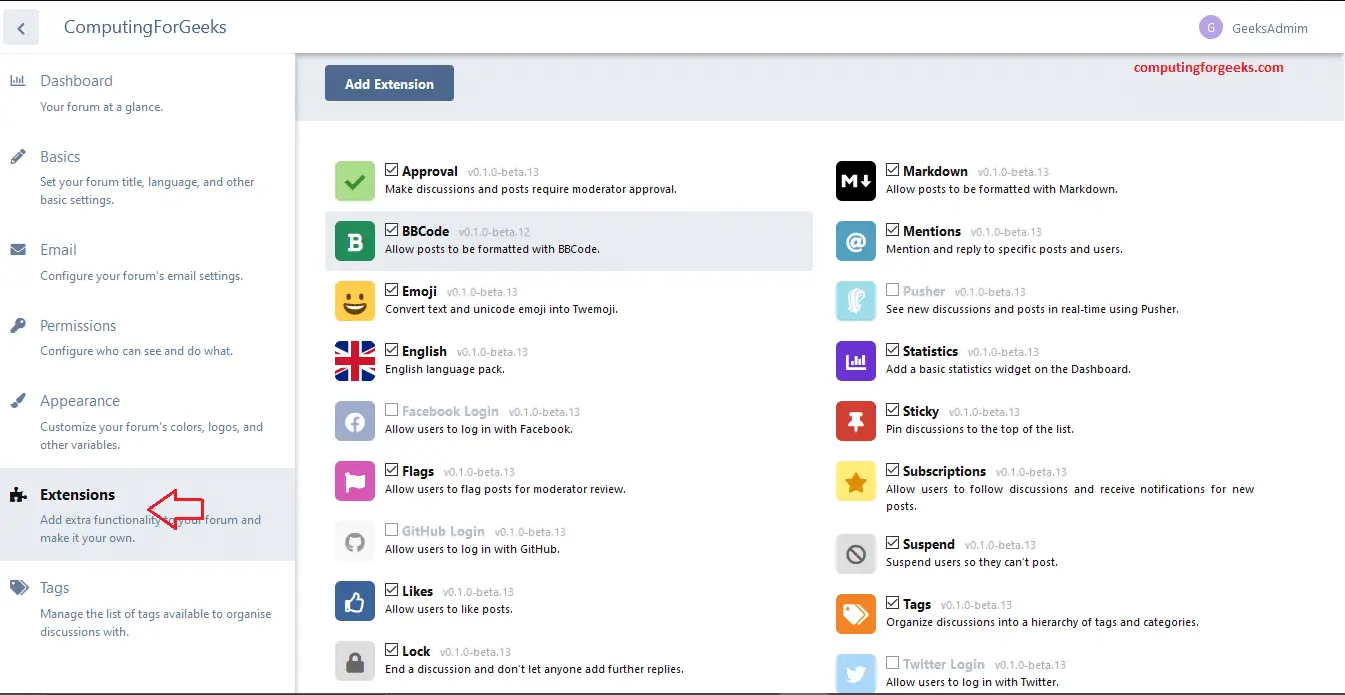Enable the Facebook Login checkbox
1345x695 pixels.
click(391, 409)
